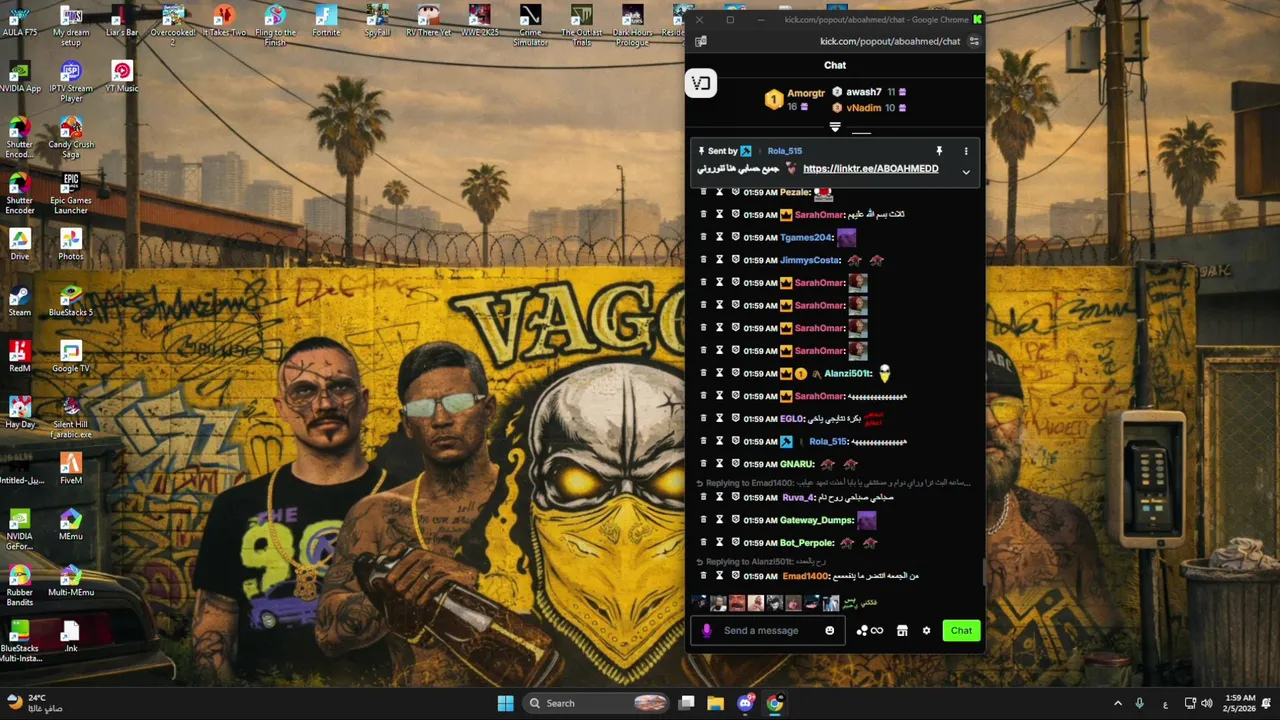Click the Chrome install app icon left of URL
The height and width of the screenshot is (720, 1280).
click(701, 41)
